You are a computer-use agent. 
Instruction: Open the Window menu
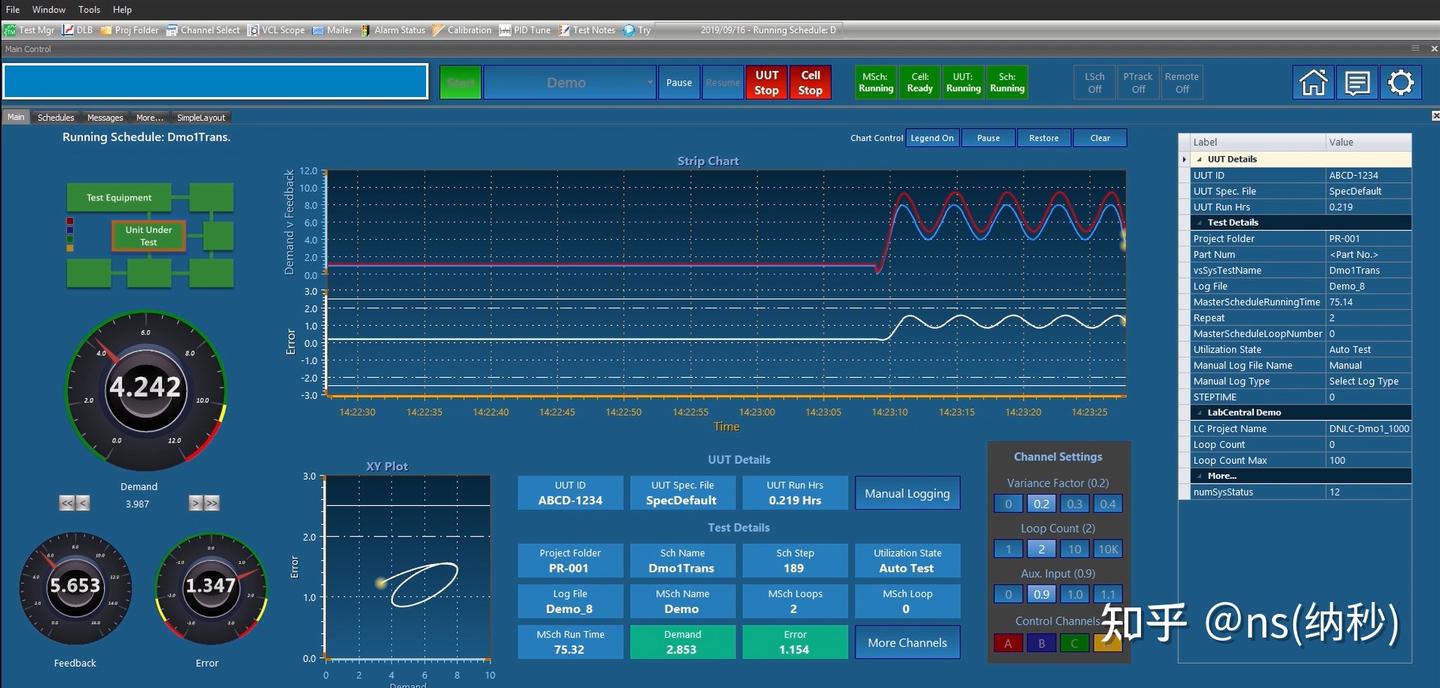(x=48, y=9)
